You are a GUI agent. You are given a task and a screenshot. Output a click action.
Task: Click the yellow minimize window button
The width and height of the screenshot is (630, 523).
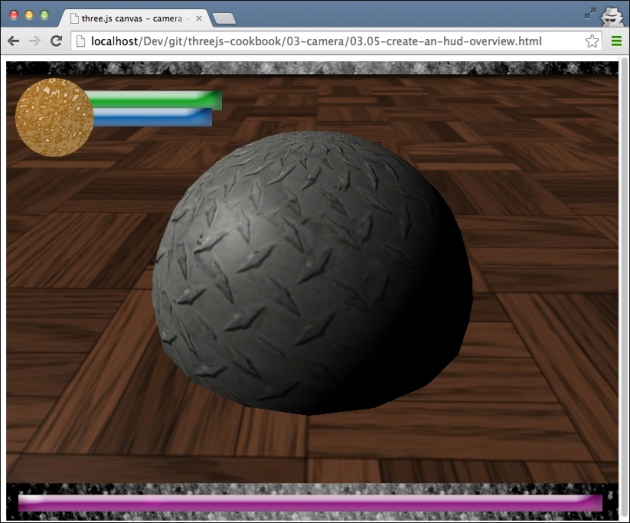pos(29,15)
